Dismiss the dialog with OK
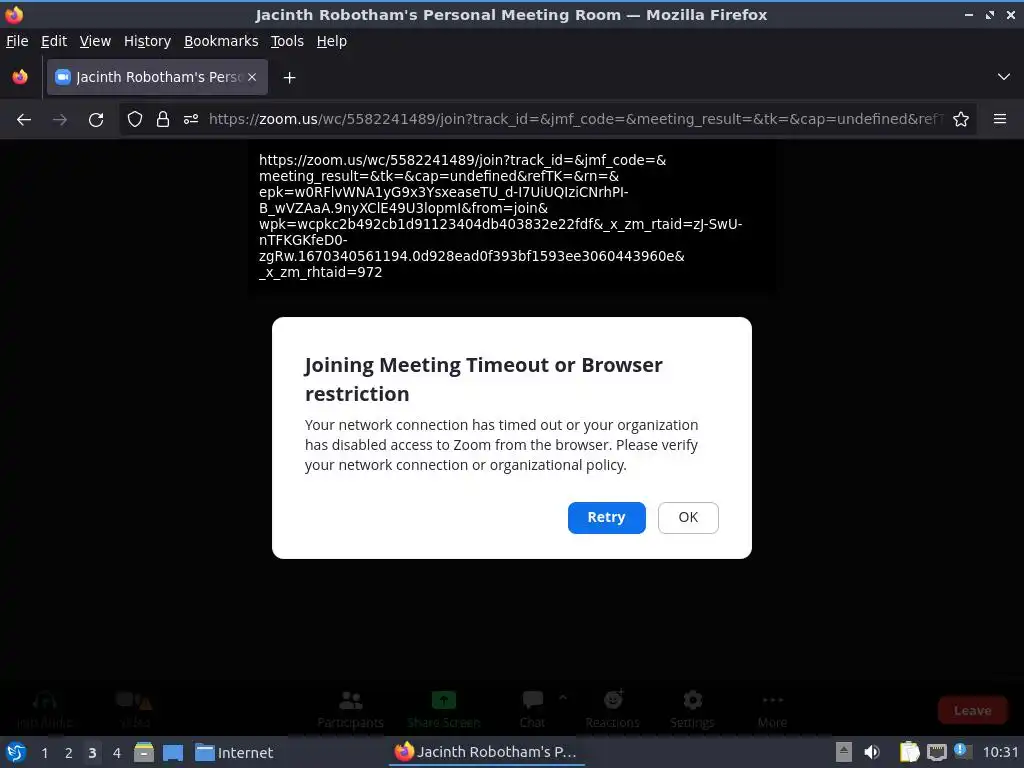The image size is (1024, 768). [x=688, y=517]
